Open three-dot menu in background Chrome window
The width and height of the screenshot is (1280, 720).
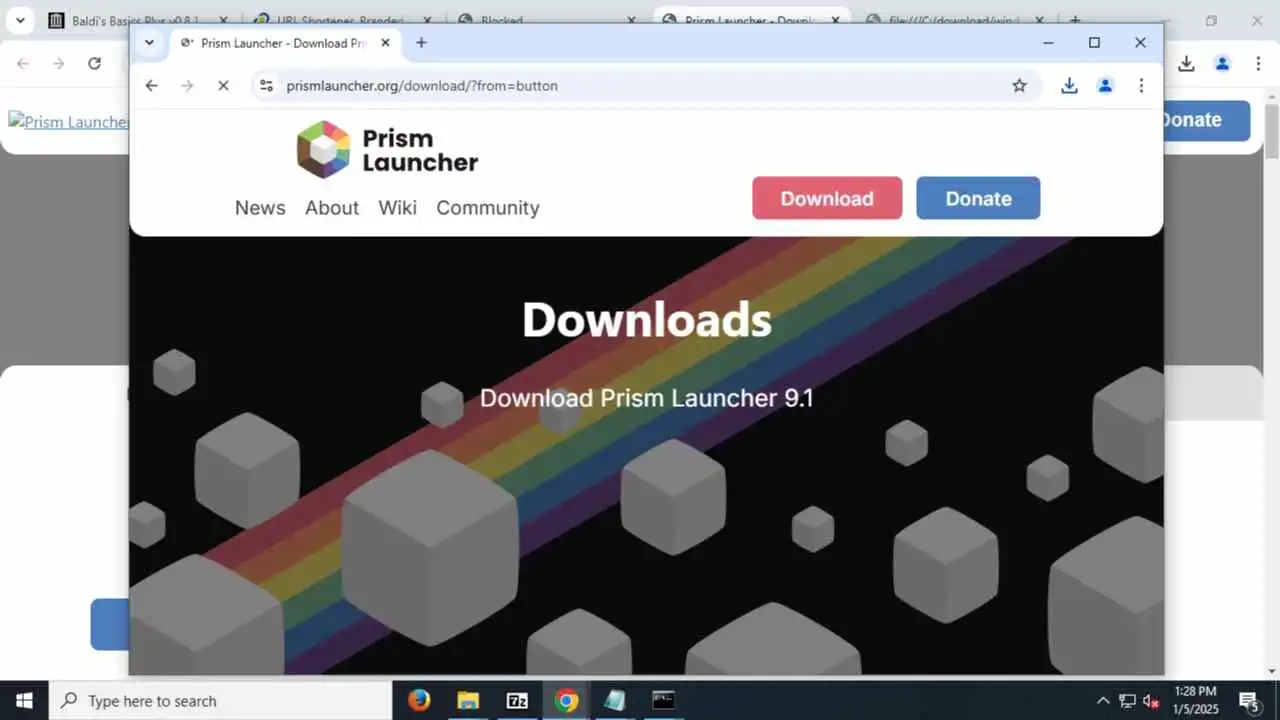[x=1258, y=63]
